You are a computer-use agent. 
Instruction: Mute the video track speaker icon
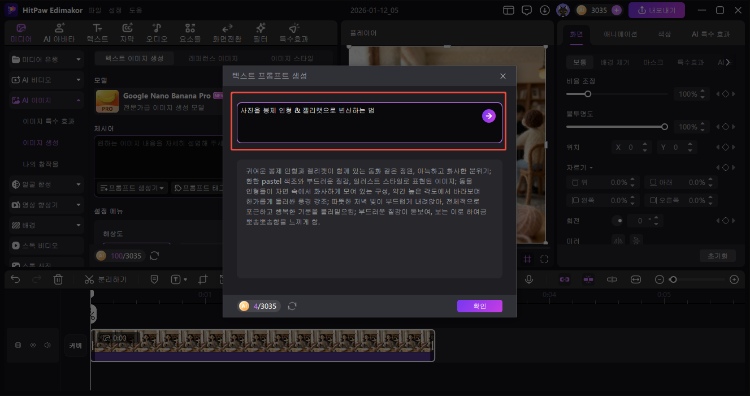[47, 345]
